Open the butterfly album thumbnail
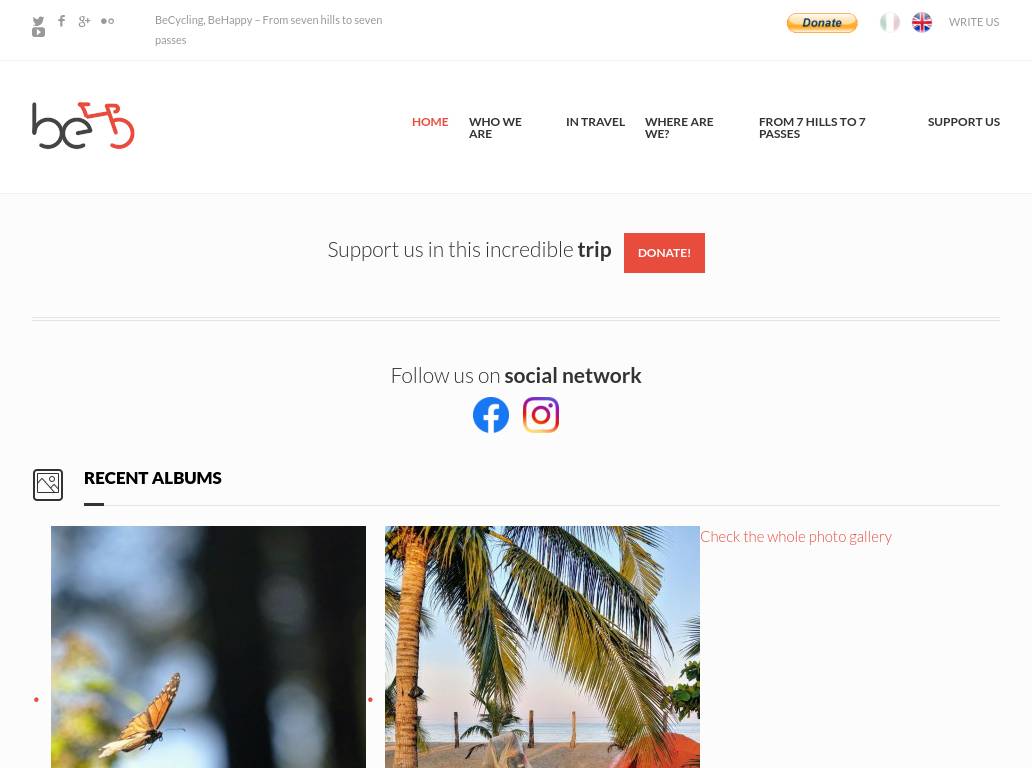Viewport: 1032px width, 768px height. (208, 647)
